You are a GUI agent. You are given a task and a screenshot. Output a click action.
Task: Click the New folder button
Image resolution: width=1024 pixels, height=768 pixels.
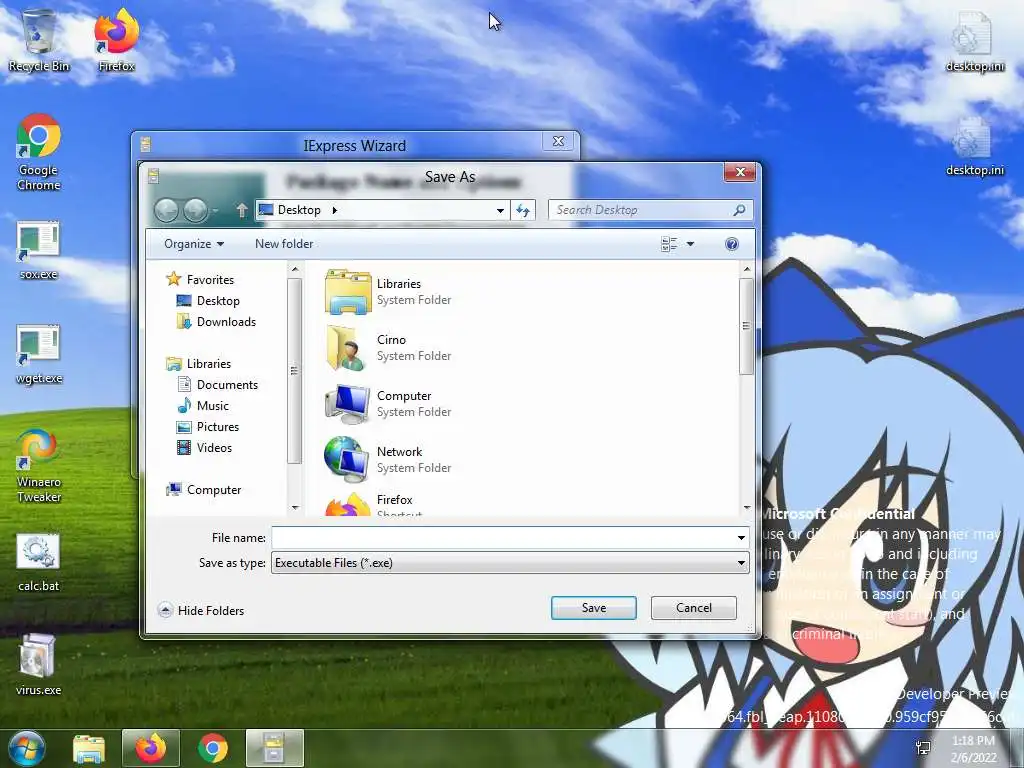pos(284,244)
